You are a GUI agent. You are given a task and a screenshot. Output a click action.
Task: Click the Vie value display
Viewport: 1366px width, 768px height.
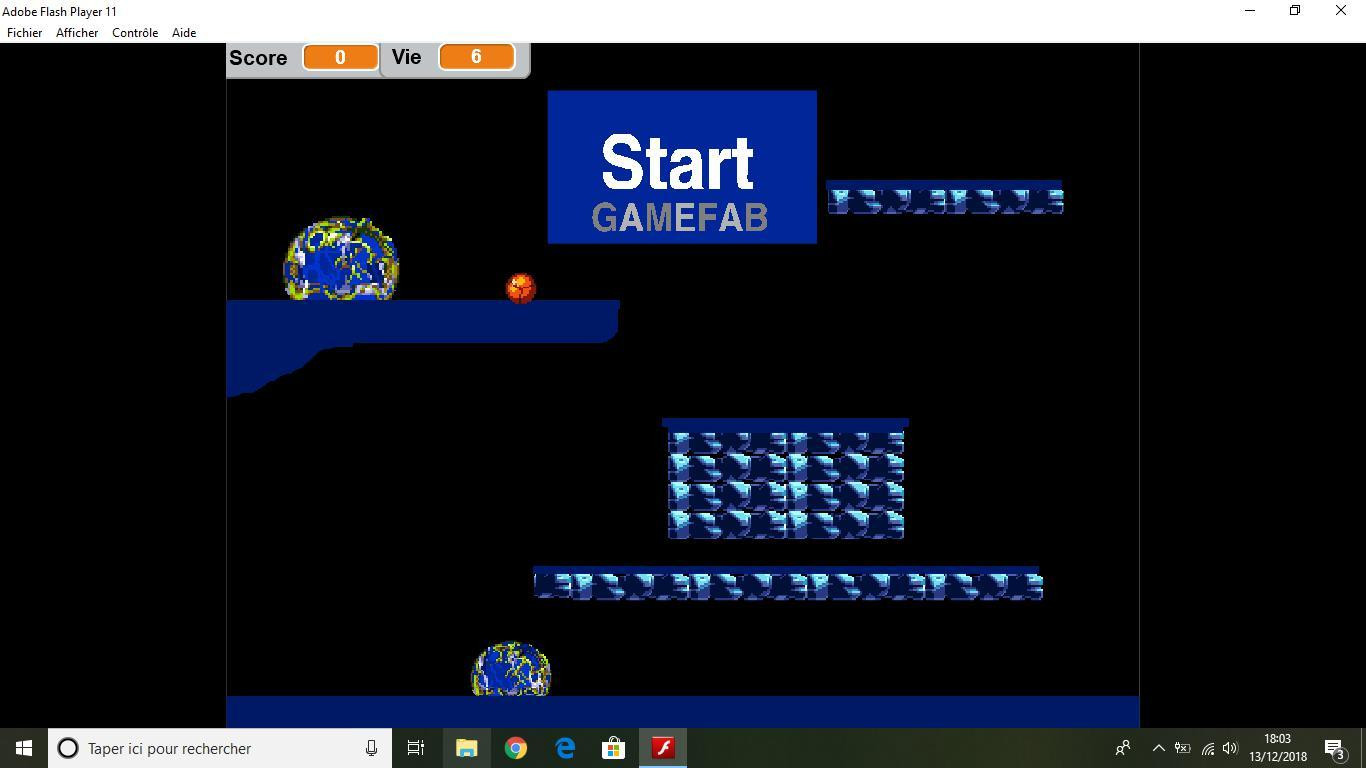click(x=476, y=57)
